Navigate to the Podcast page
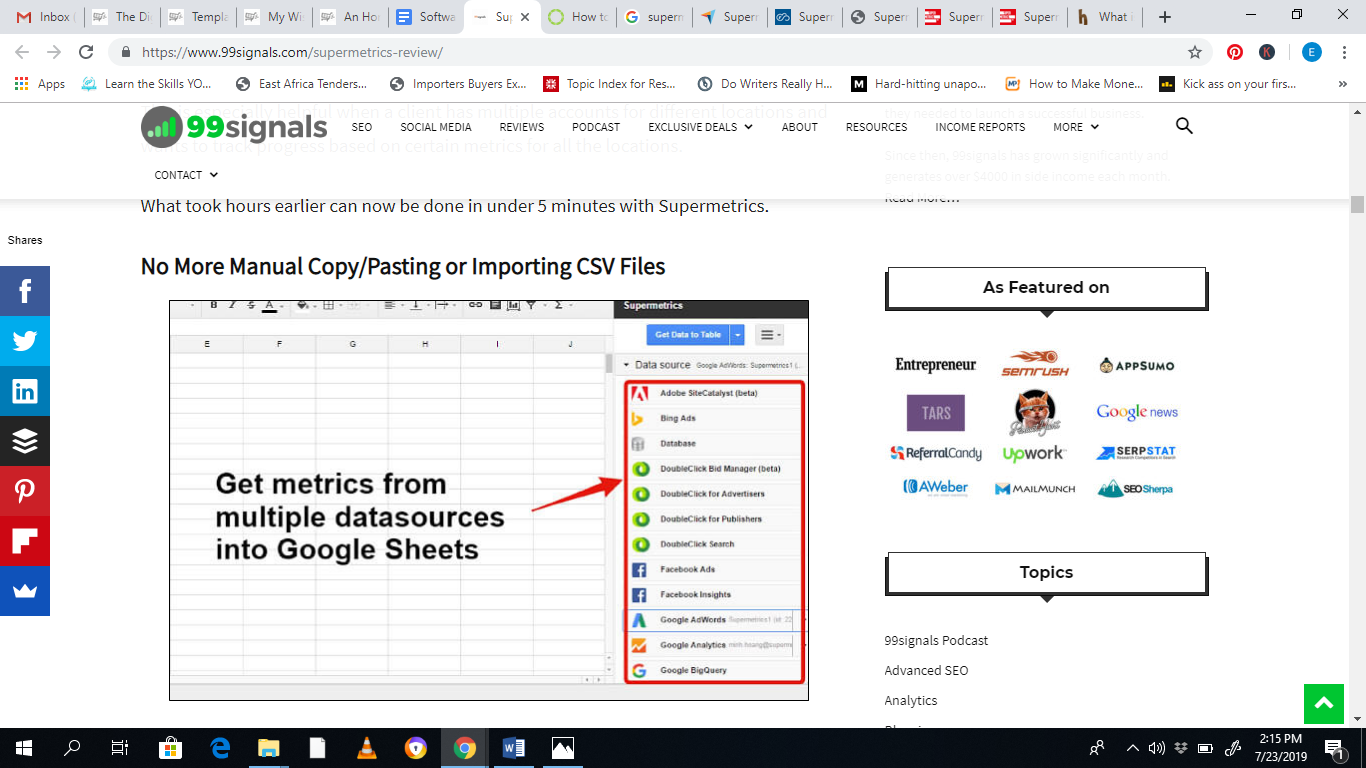1366x768 pixels. pyautogui.click(x=596, y=127)
